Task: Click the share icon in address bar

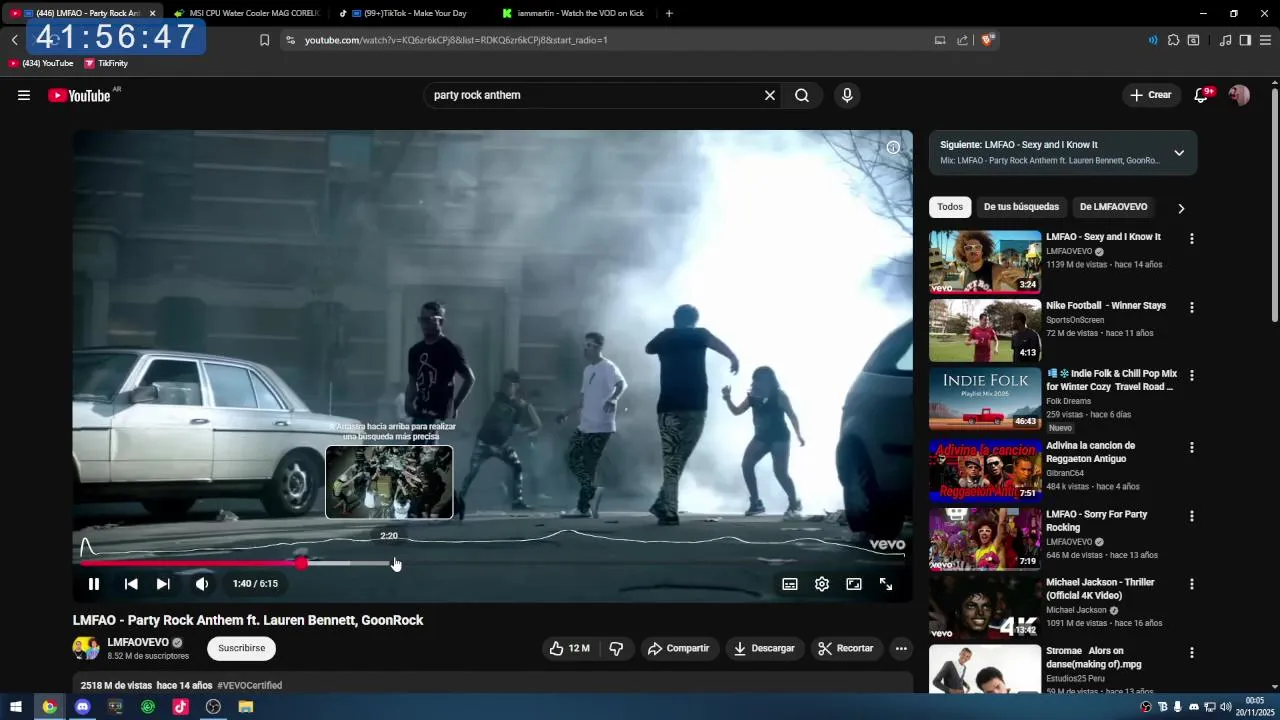Action: 962,40
